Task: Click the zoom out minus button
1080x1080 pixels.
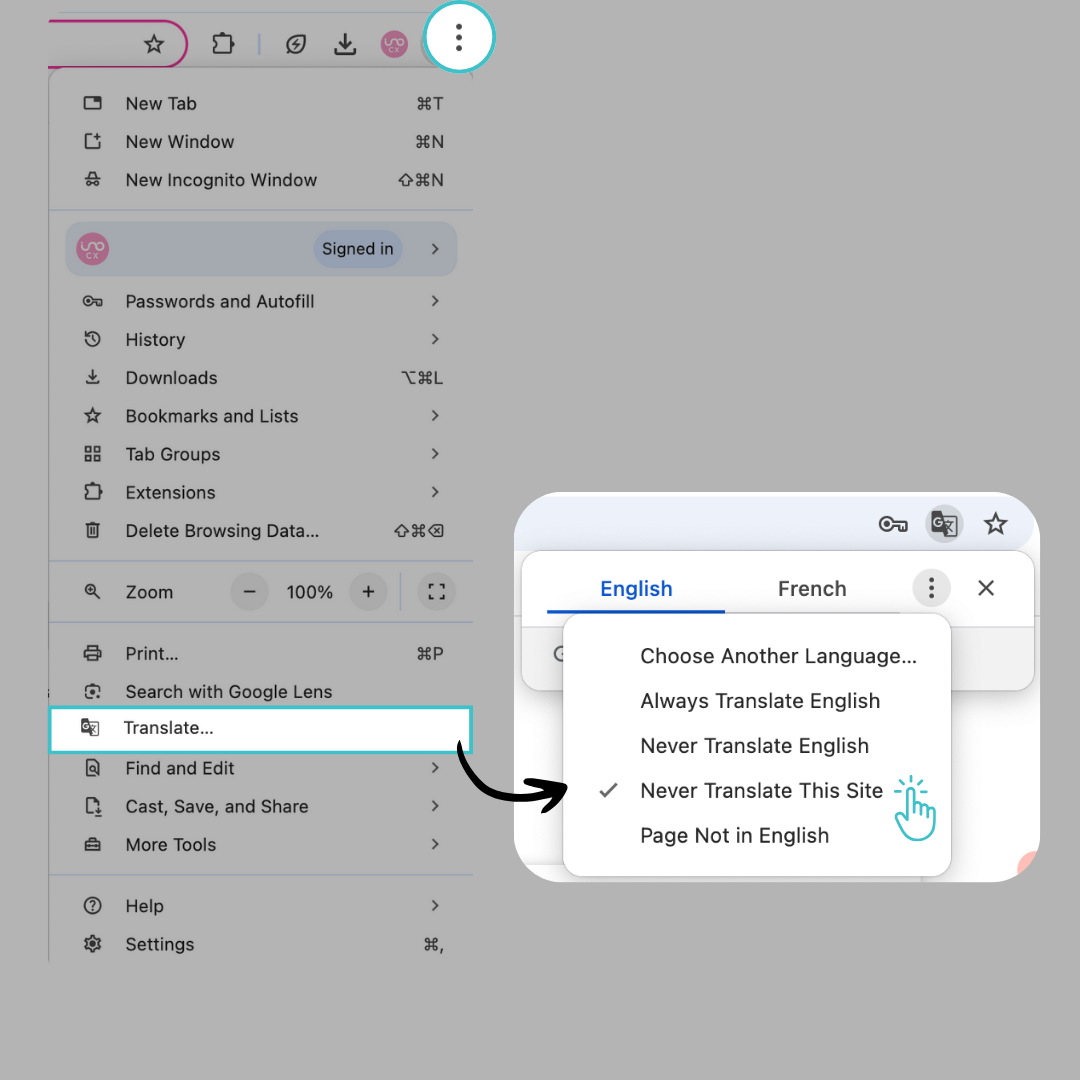Action: (x=249, y=592)
